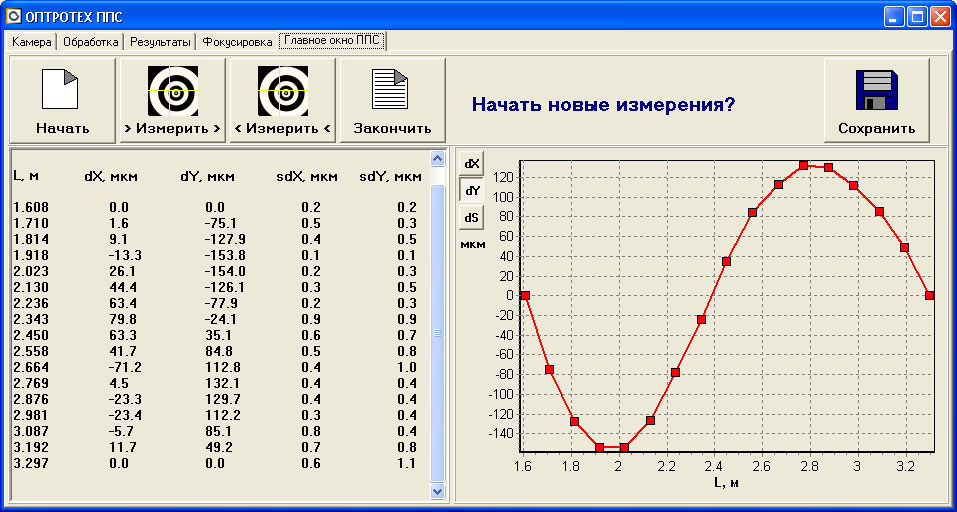Click the dY value 49.2
Screen dimensions: 957x512
(221, 447)
